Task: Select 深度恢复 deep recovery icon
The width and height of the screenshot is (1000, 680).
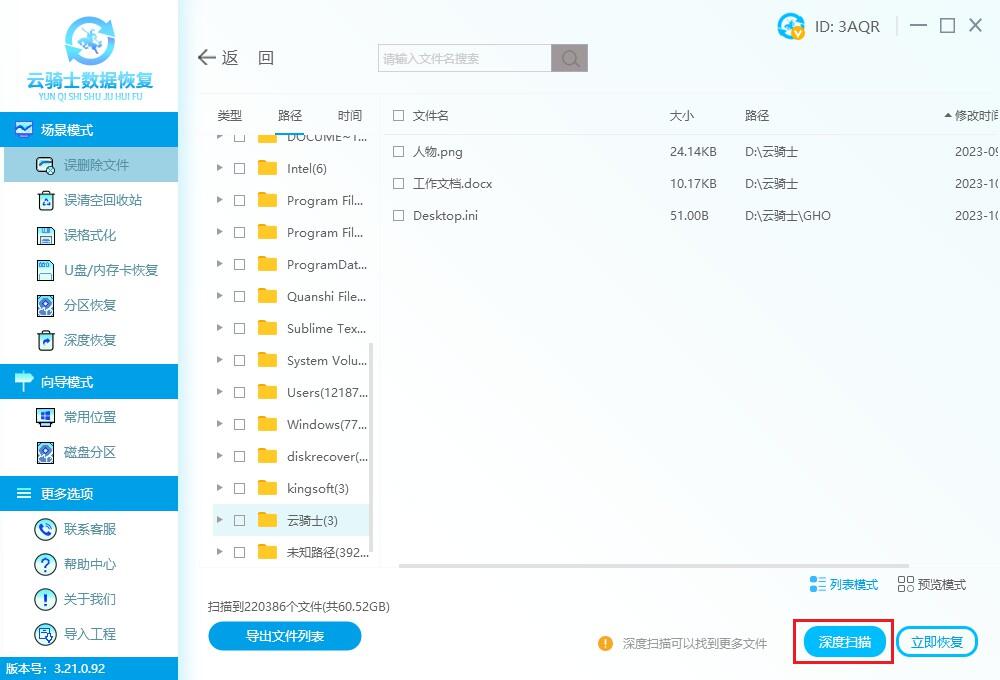Action: pyautogui.click(x=46, y=341)
